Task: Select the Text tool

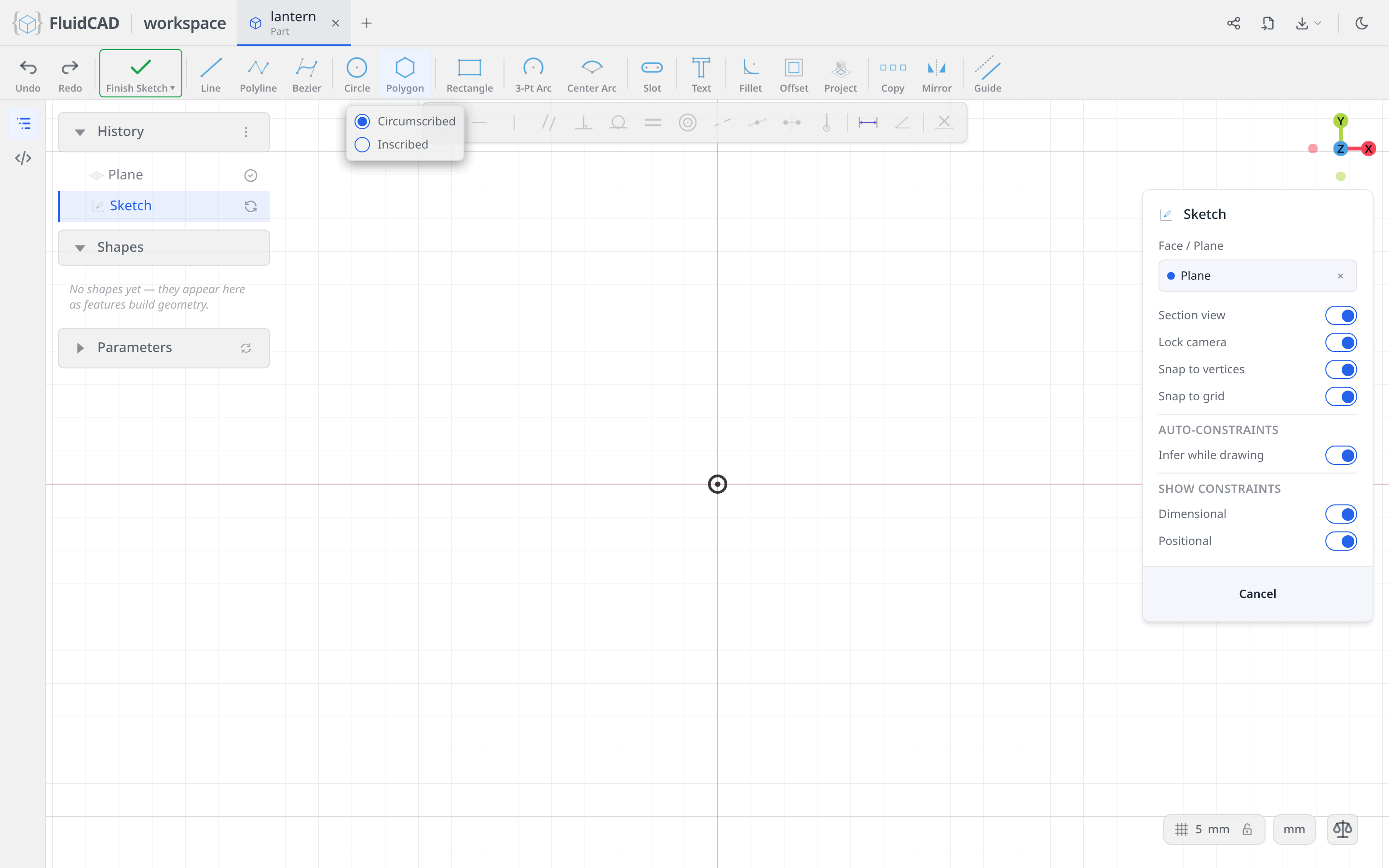Action: 701,74
